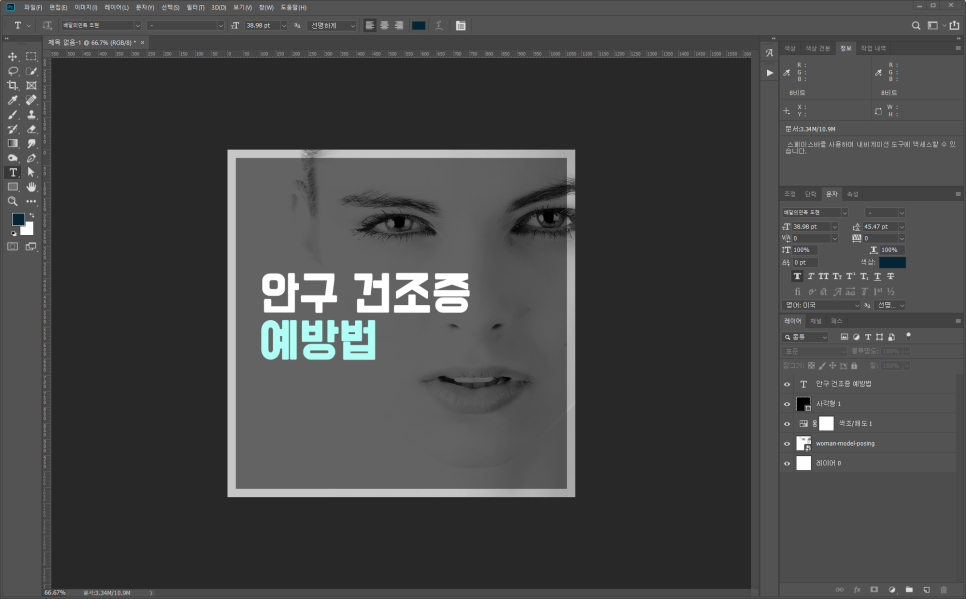966x599 pixels.
Task: Select the Eyedropper tool in the toolbox
Action: (13, 101)
